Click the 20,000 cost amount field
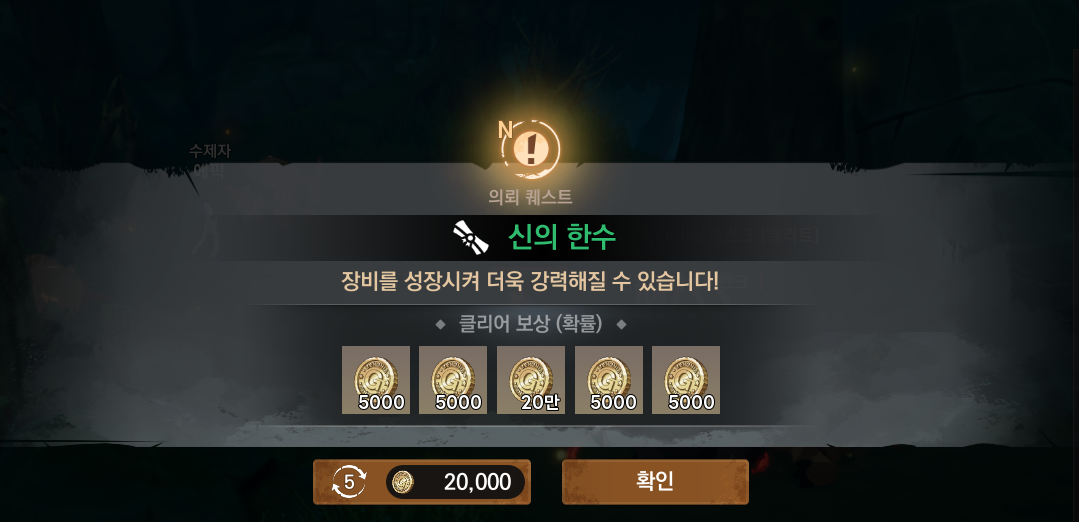The height and width of the screenshot is (522, 1079). [x=455, y=482]
